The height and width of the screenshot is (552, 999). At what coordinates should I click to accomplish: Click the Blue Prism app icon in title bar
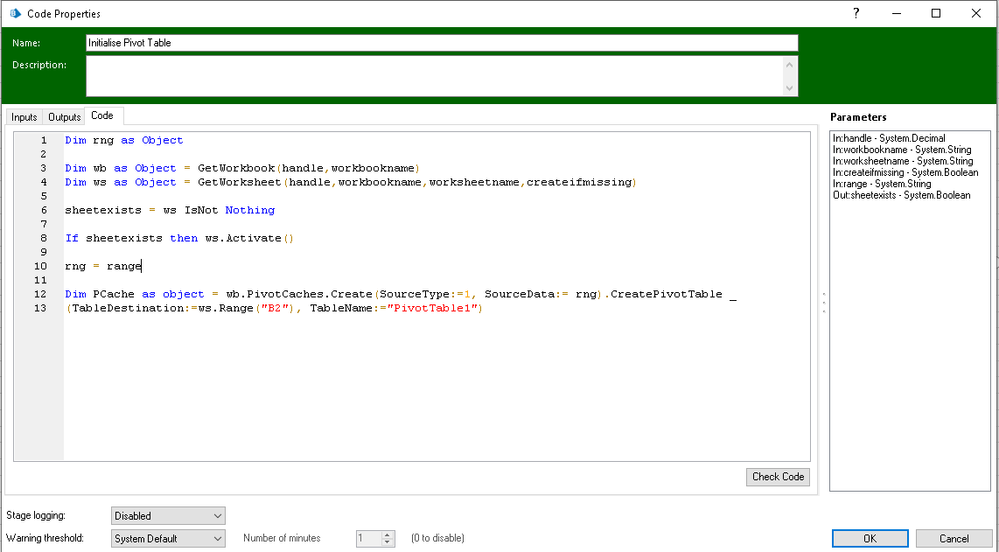click(x=15, y=13)
